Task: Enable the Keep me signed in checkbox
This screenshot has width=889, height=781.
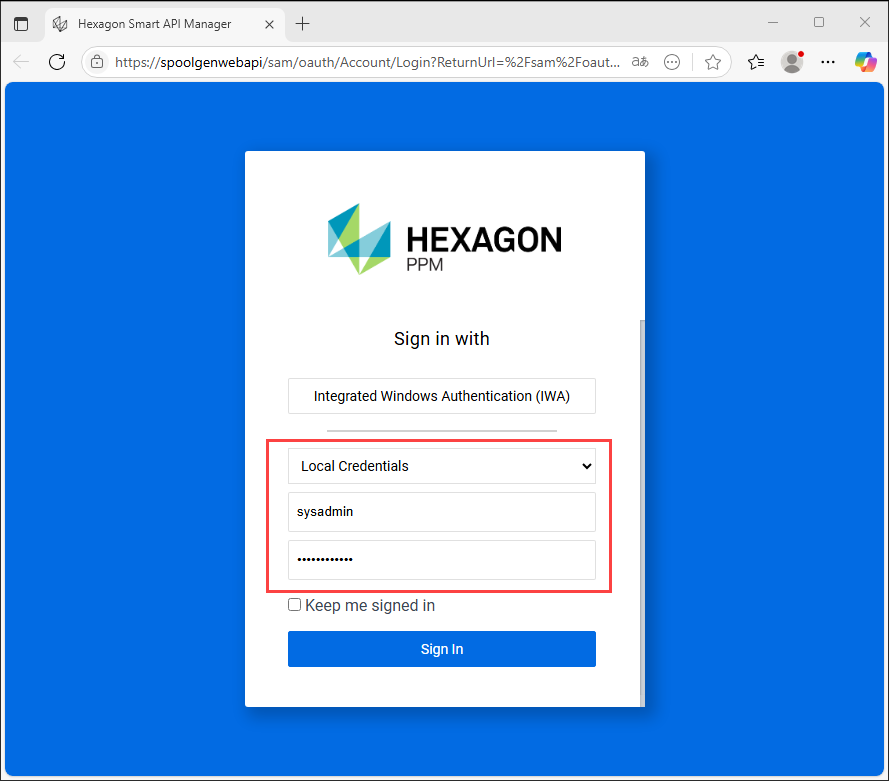Action: click(294, 605)
